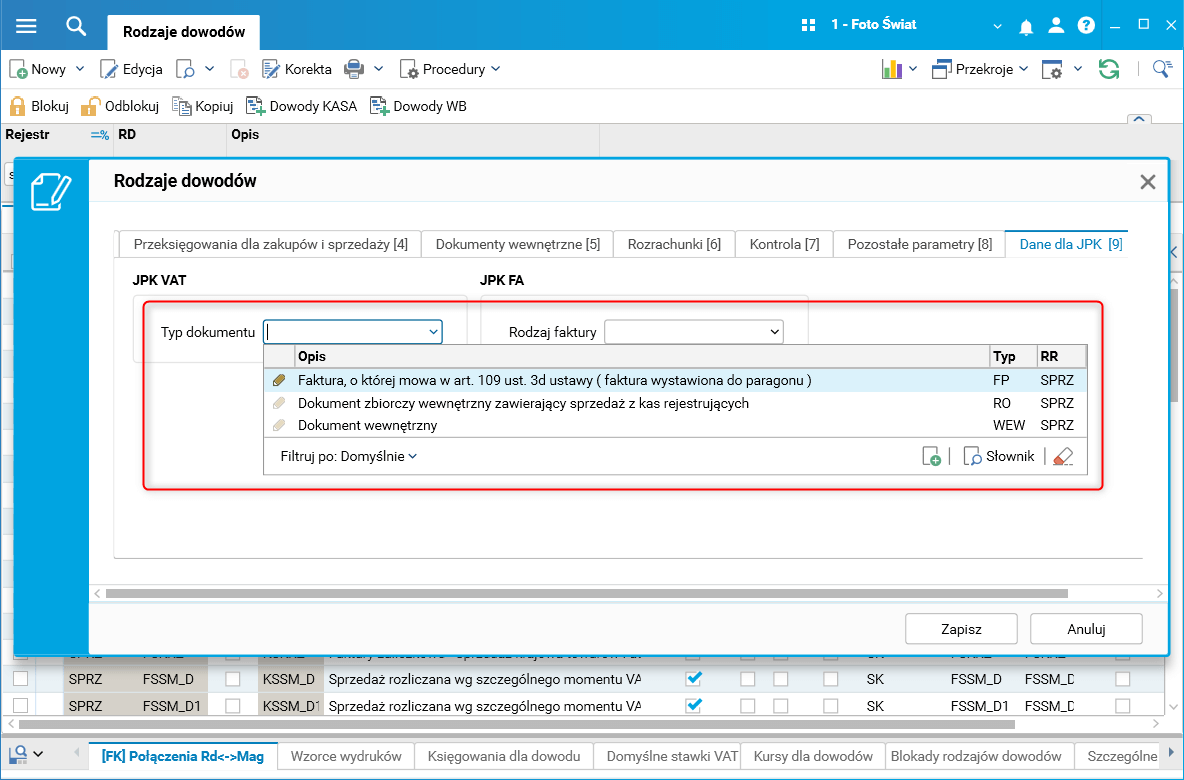Viewport: 1184px width, 780px height.
Task: Click the eraser clear icon in dropdown footer
Action: pyautogui.click(x=1062, y=456)
